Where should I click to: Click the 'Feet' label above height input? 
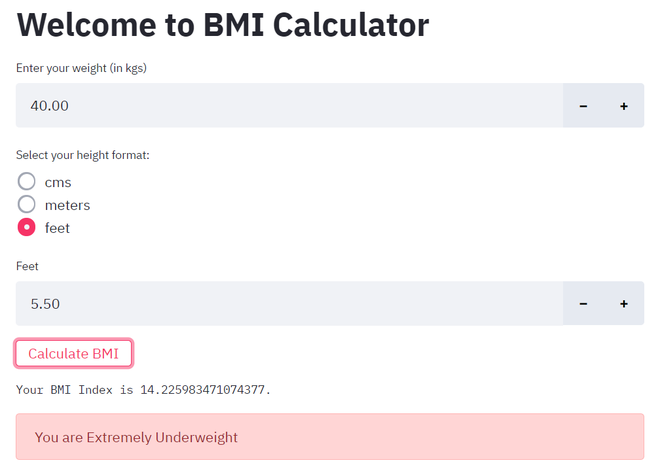tap(27, 266)
